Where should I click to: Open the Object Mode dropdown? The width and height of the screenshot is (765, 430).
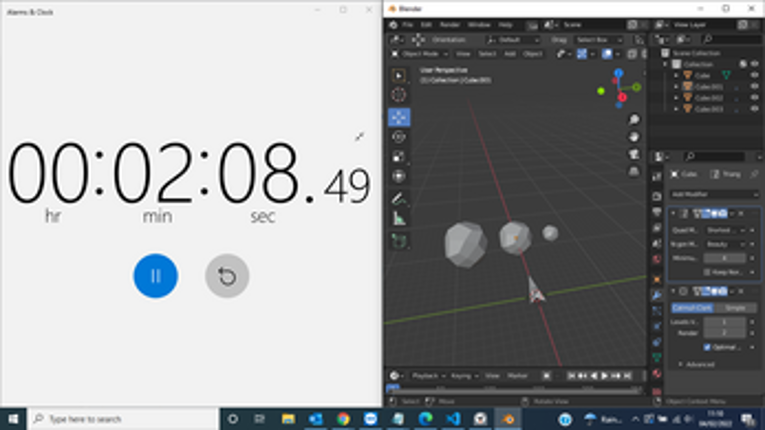[x=420, y=54]
